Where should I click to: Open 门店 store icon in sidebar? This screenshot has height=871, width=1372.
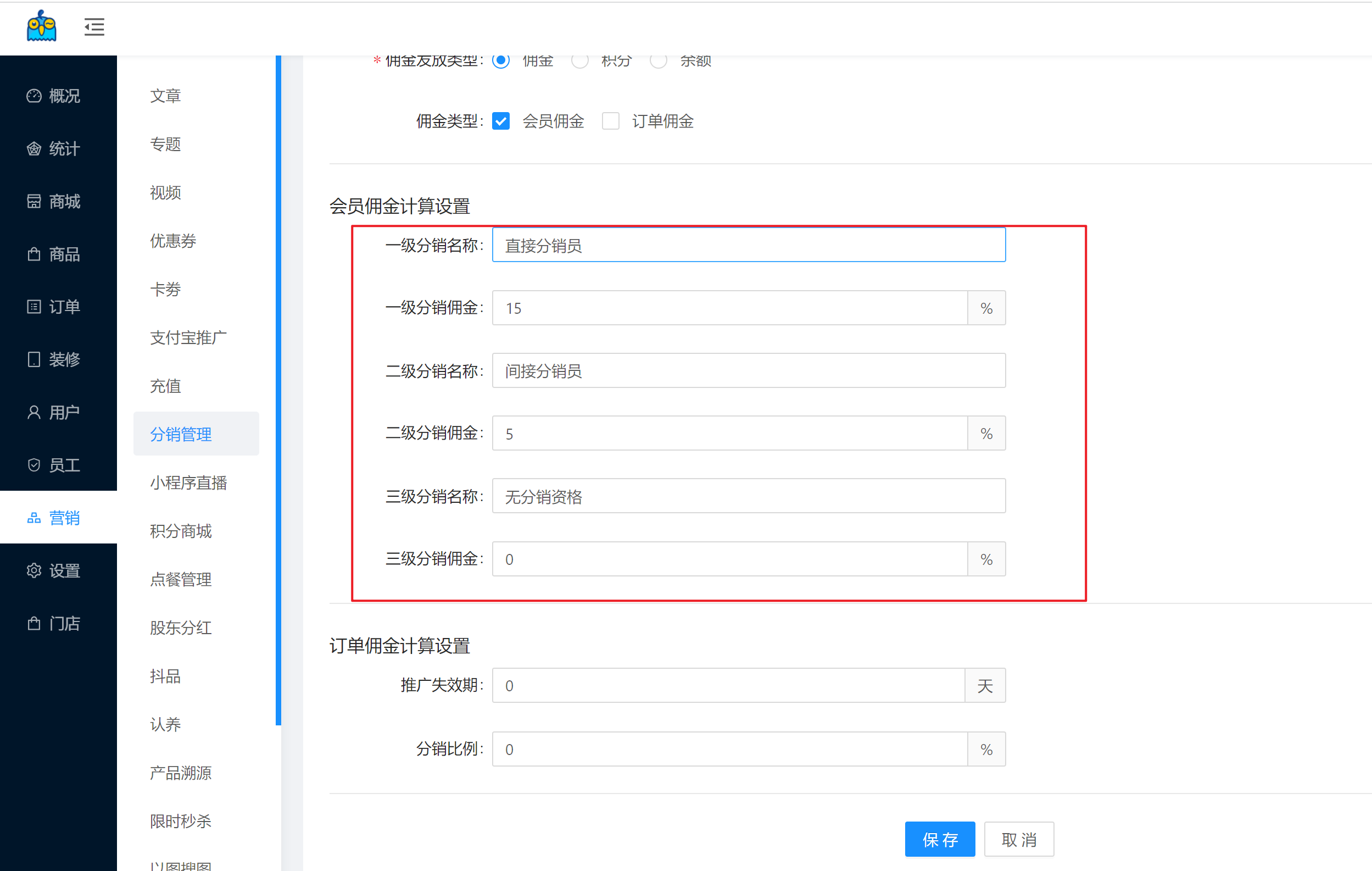[34, 623]
